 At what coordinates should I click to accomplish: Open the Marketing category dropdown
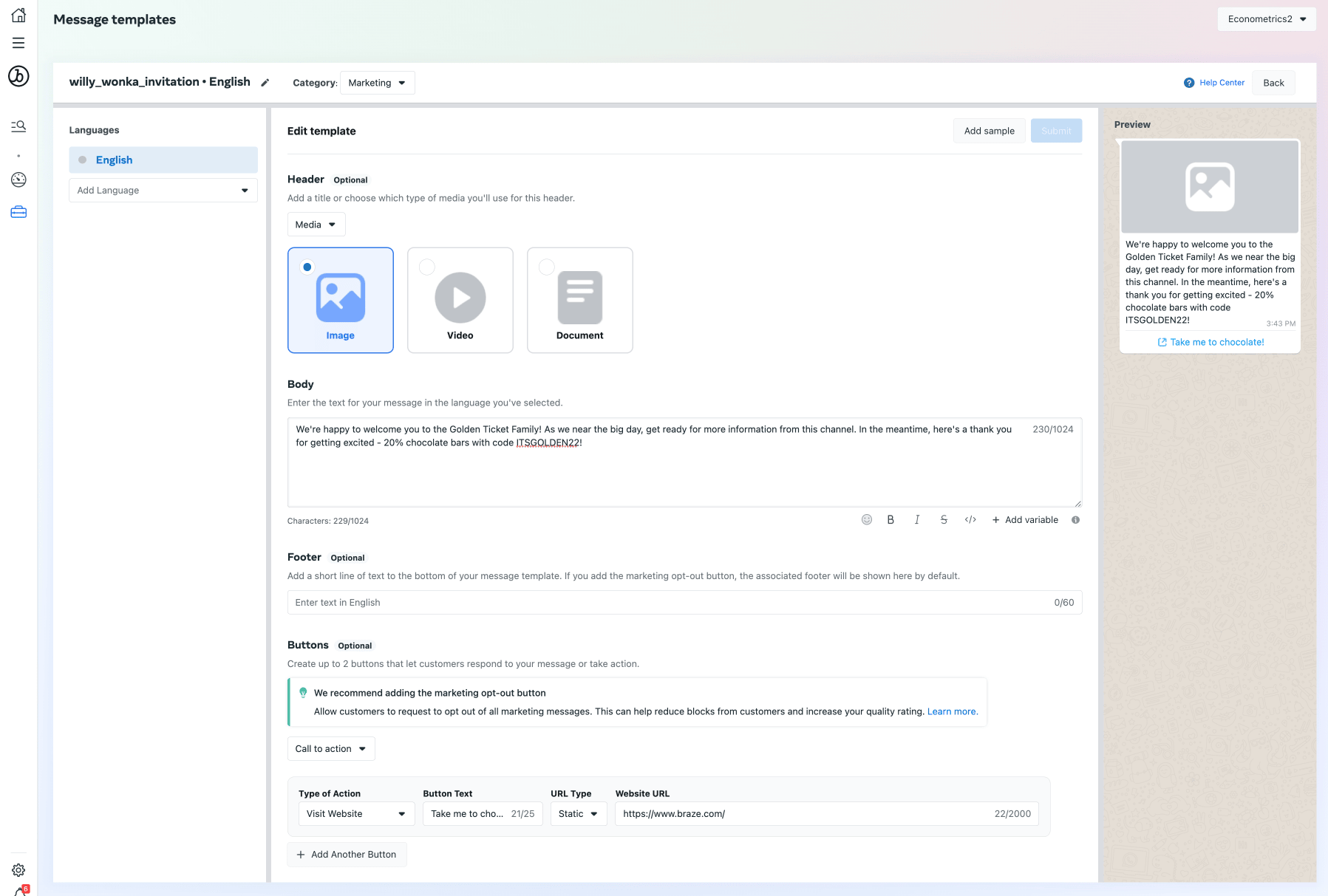tap(377, 83)
